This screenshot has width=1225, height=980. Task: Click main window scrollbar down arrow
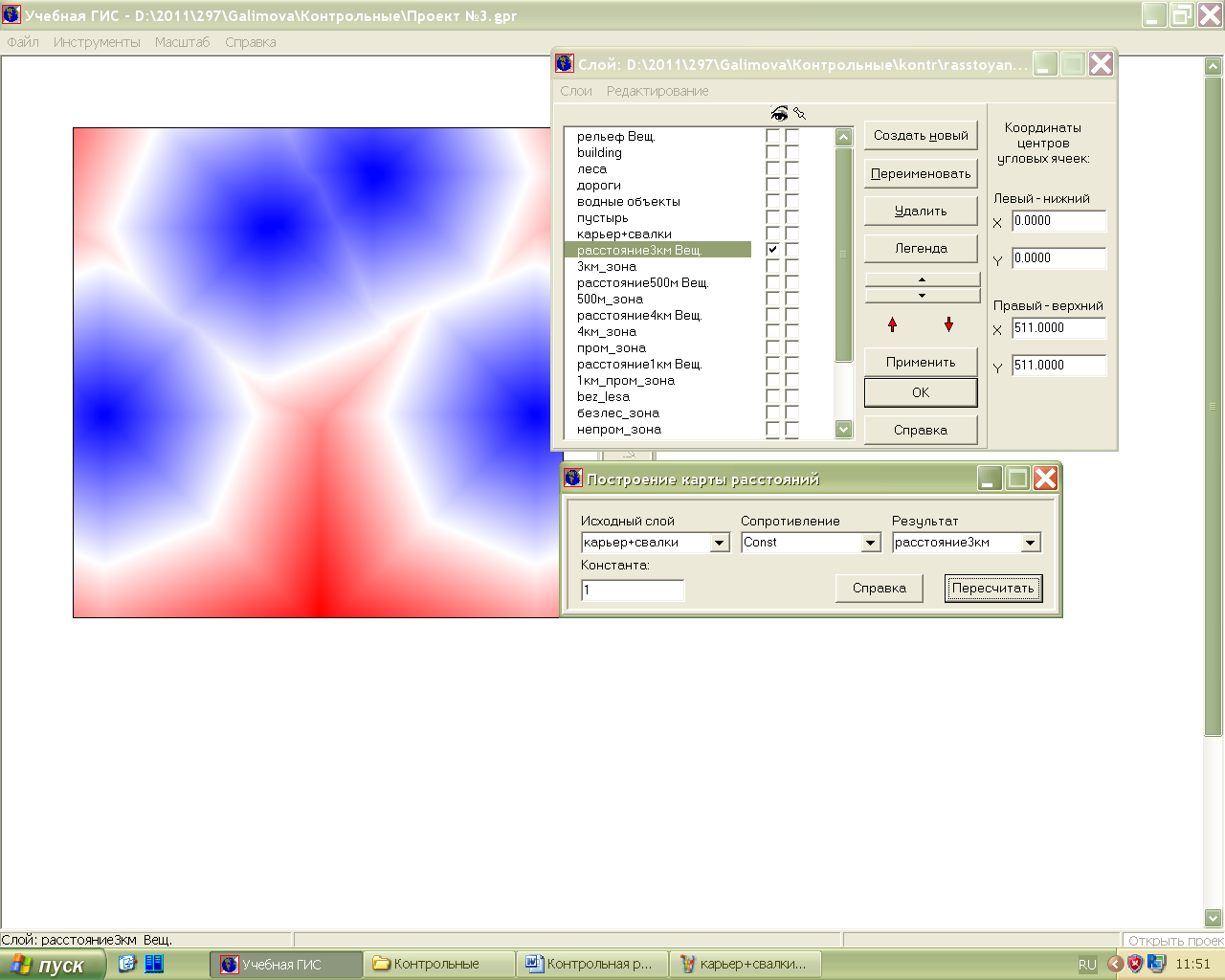(1213, 918)
